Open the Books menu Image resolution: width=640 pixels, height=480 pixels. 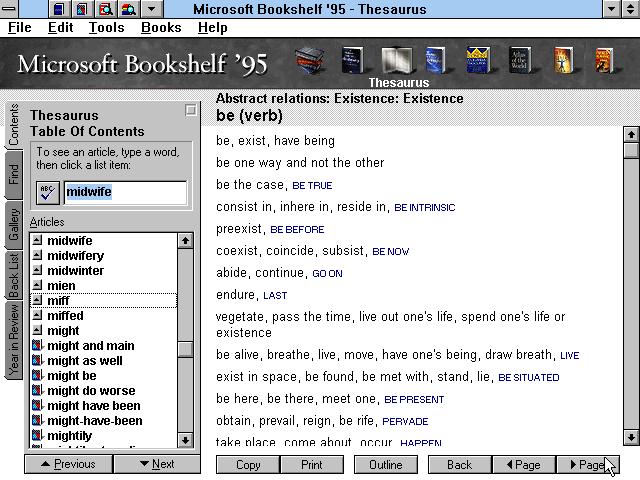(x=161, y=27)
